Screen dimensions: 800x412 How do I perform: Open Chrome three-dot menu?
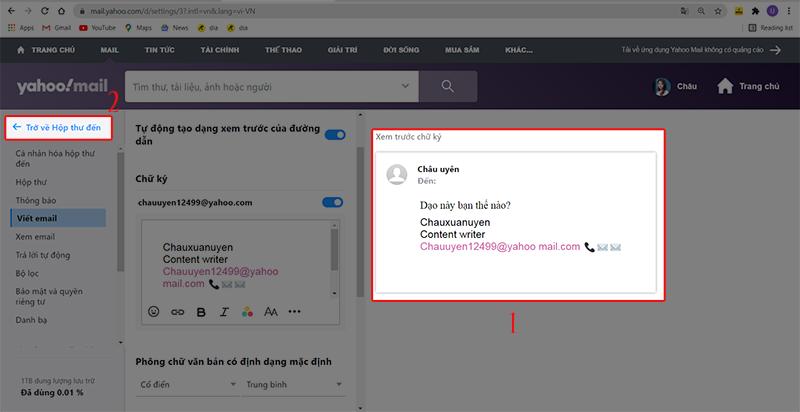789,11
